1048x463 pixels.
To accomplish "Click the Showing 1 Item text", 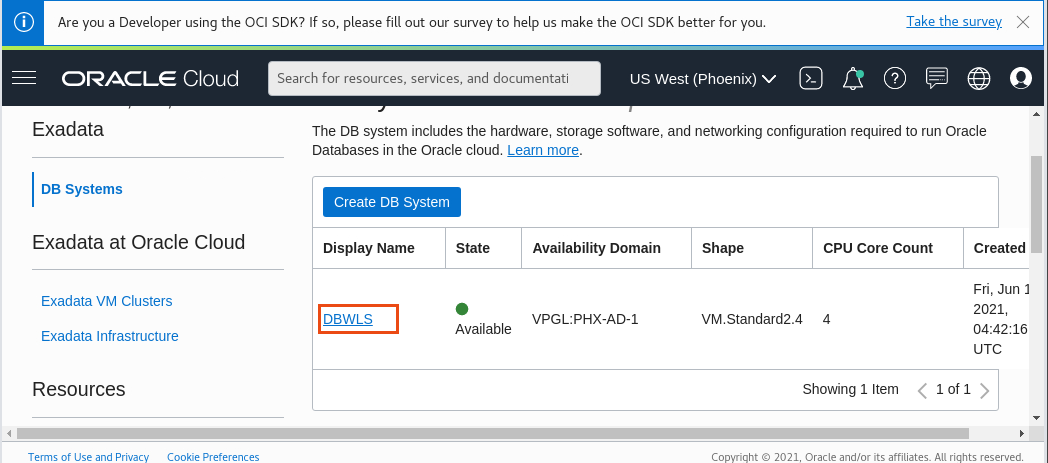I will coord(850,389).
